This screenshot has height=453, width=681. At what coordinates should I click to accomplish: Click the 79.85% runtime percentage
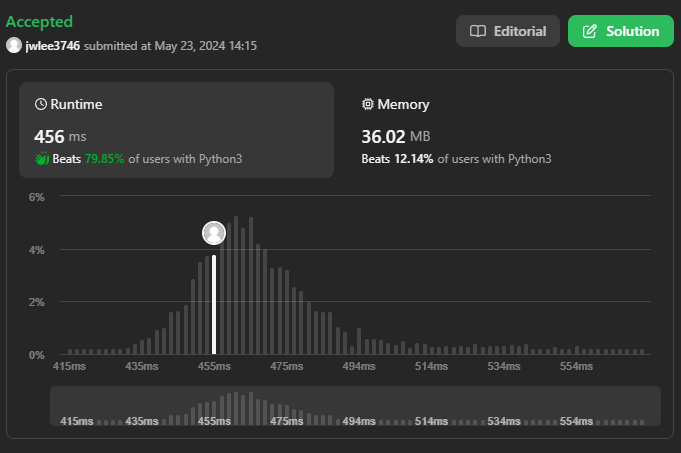pos(106,159)
